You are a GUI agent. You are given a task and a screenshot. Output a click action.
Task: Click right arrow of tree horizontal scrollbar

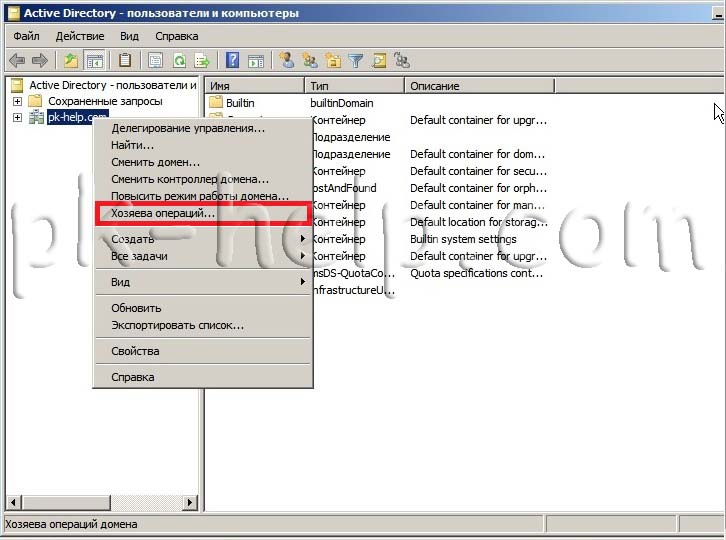click(189, 502)
